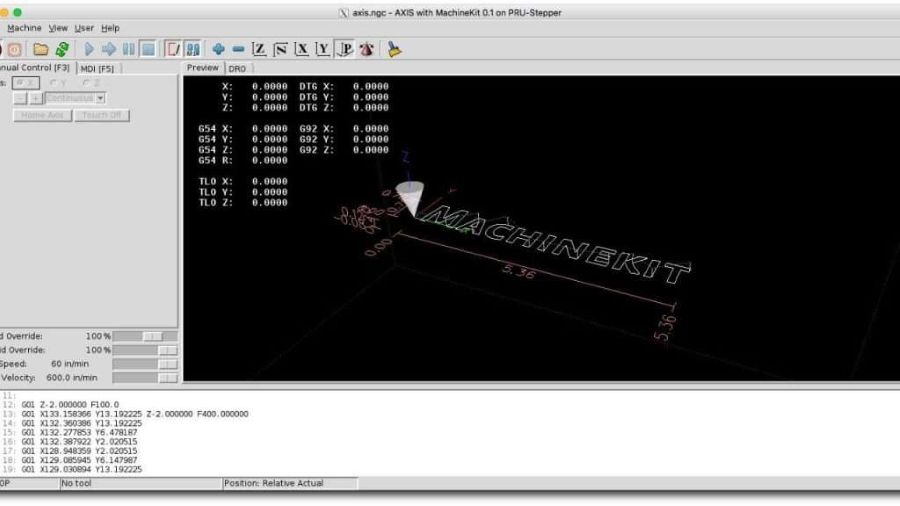The image size is (900, 506).
Task: Jog axis in negative direction
Action: (x=20, y=99)
